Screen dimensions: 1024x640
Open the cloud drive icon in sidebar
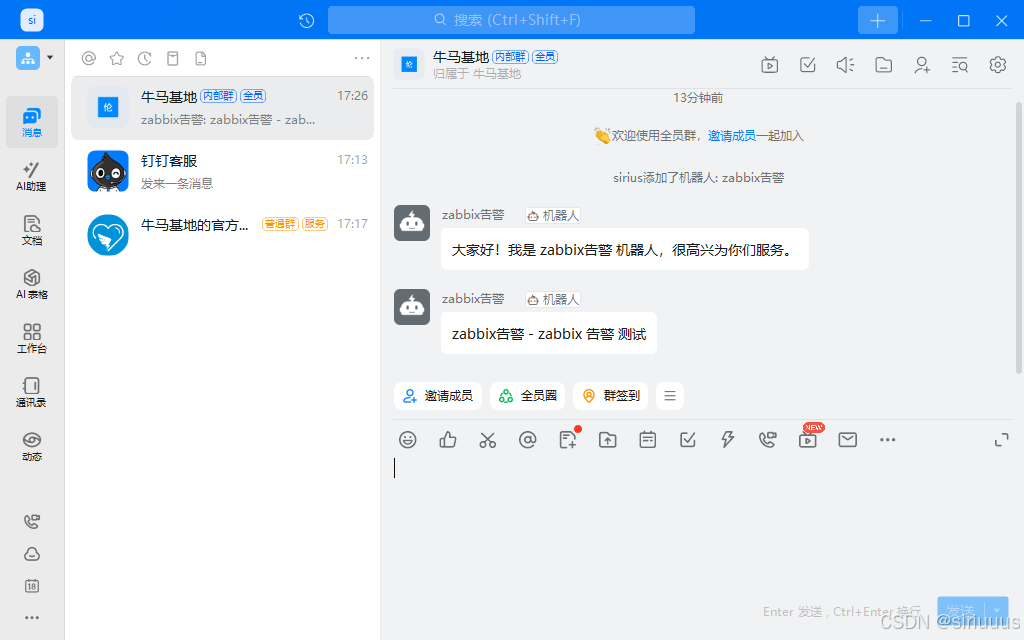pyautogui.click(x=32, y=554)
